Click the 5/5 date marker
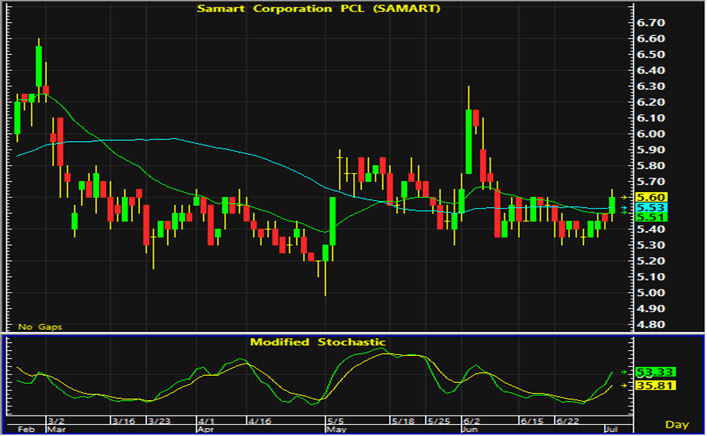 335,421
